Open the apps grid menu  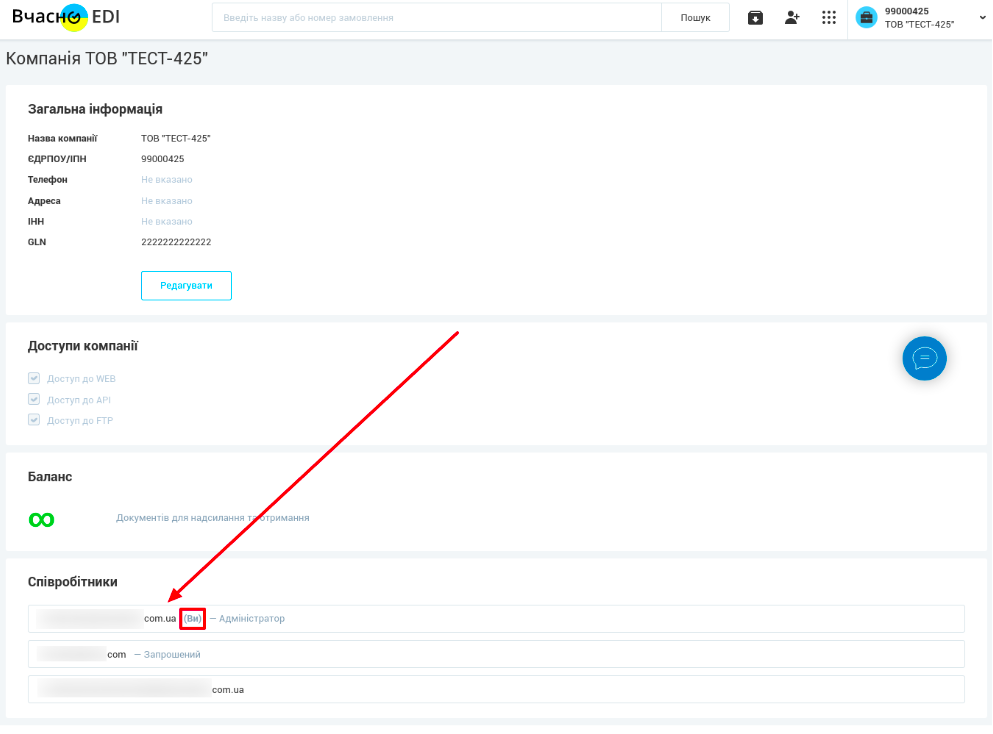coord(828,17)
